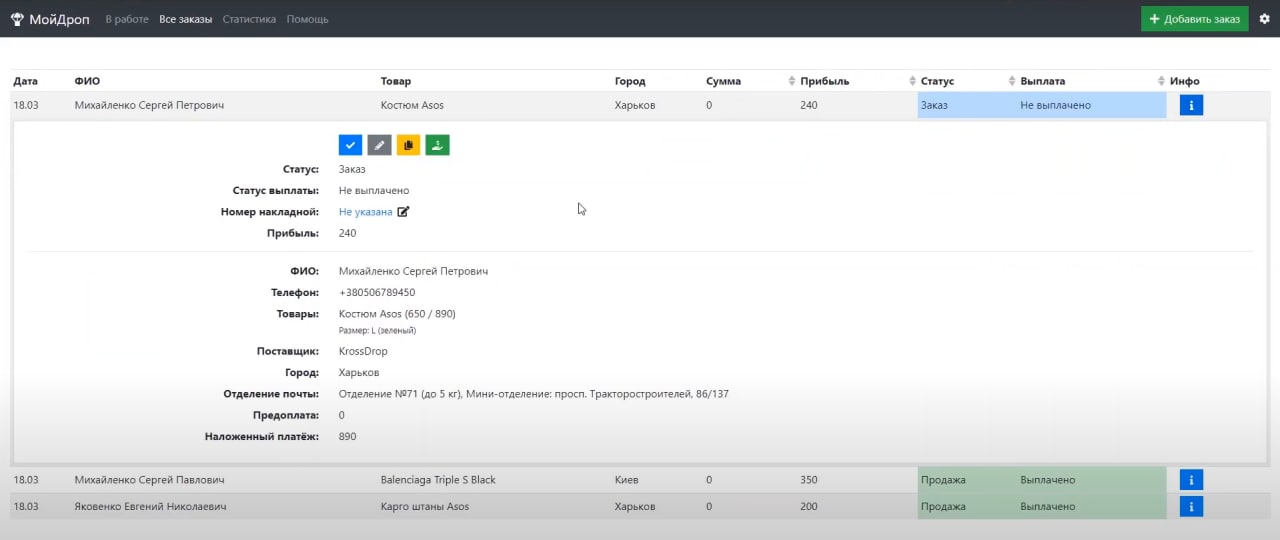Image resolution: width=1280 pixels, height=540 pixels.
Task: Click the blue checkmark confirm-order button
Action: click(x=350, y=145)
